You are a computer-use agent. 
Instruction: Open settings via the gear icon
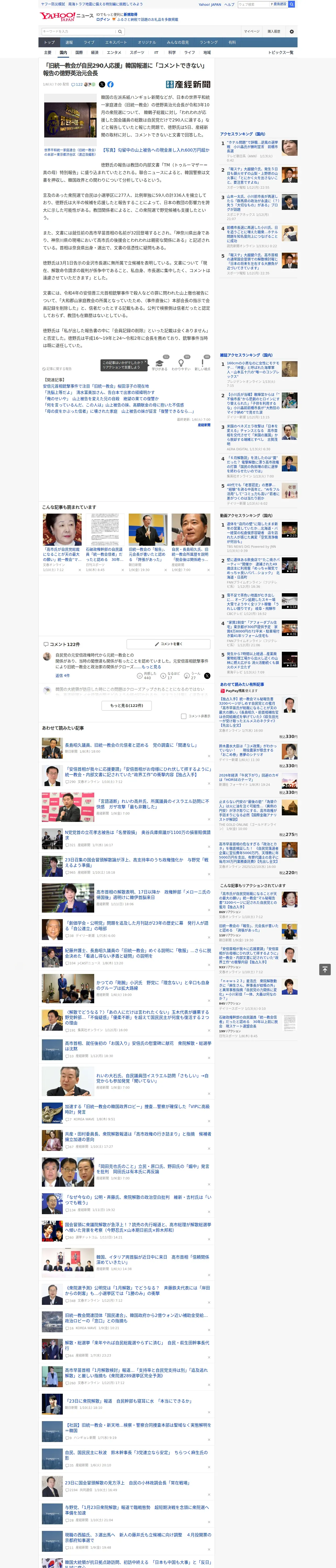point(292,32)
